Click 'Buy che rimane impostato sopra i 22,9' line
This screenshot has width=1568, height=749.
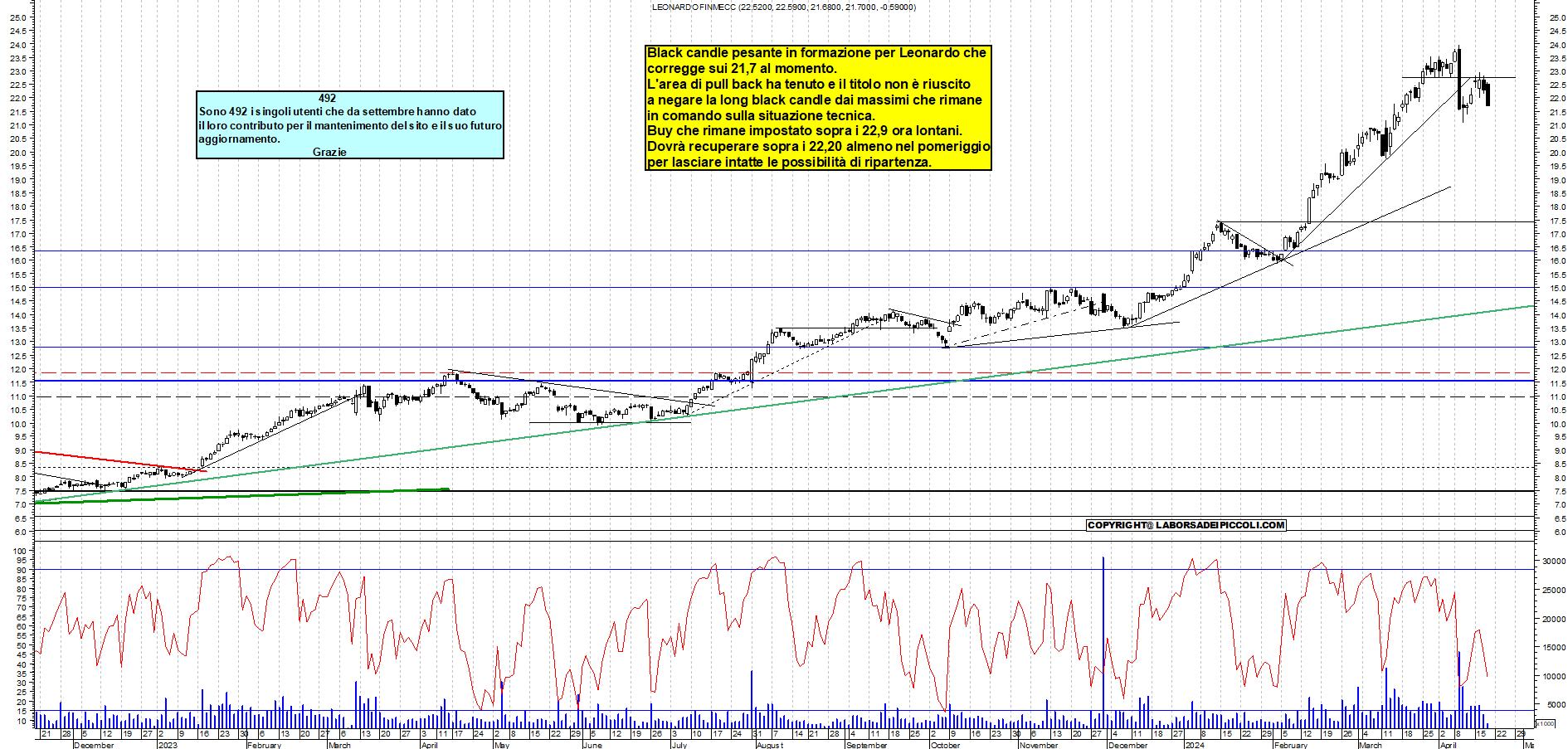point(805,131)
